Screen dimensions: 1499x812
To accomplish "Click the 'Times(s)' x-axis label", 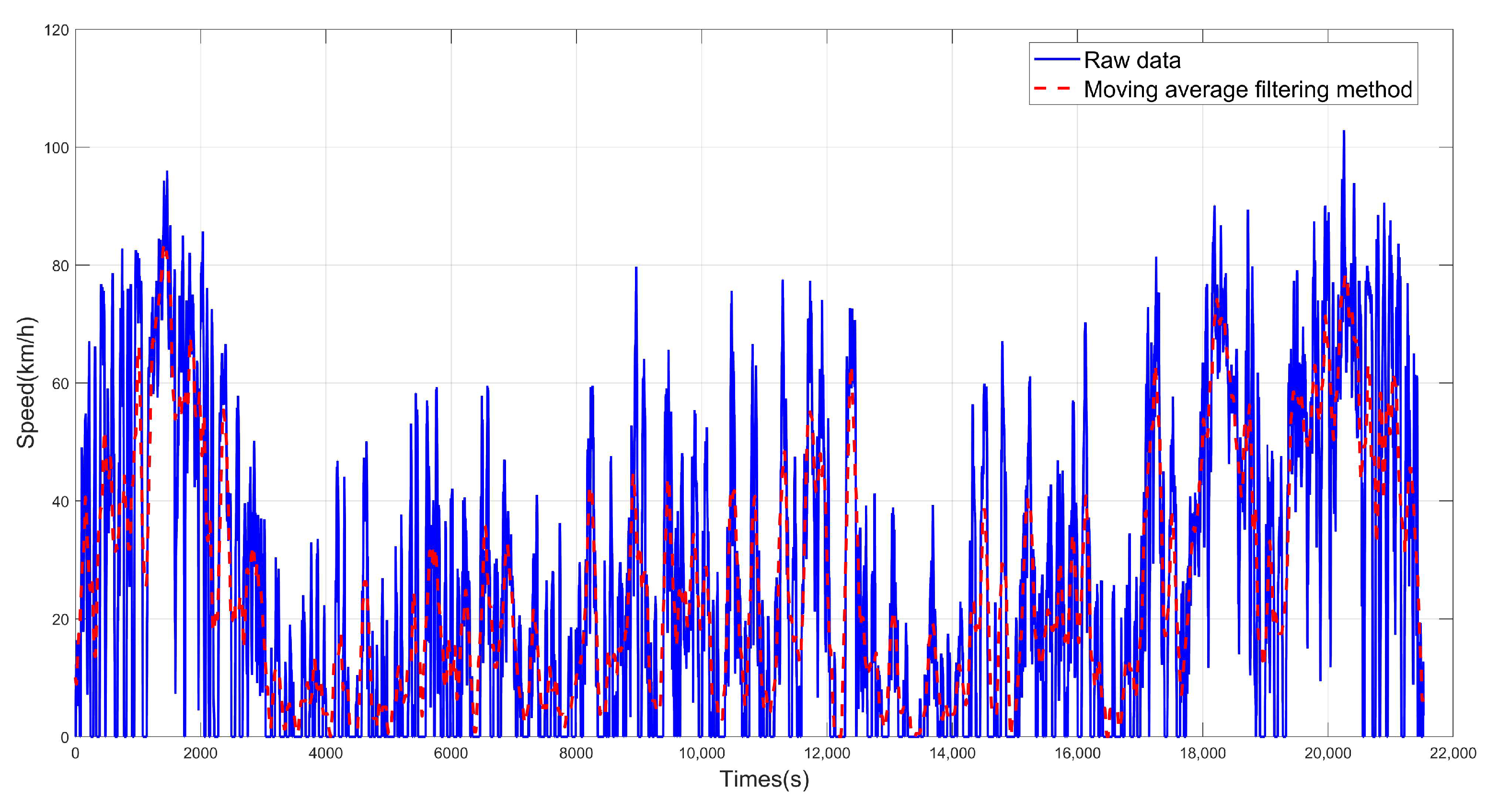I will (764, 779).
